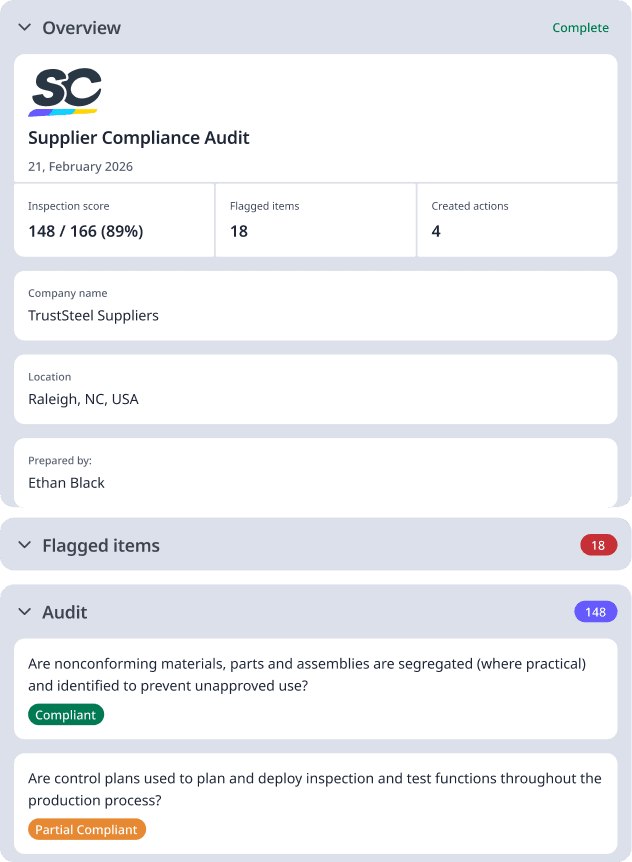Click the chevron beside Overview
This screenshot has width=632, height=862.
pyautogui.click(x=23, y=28)
